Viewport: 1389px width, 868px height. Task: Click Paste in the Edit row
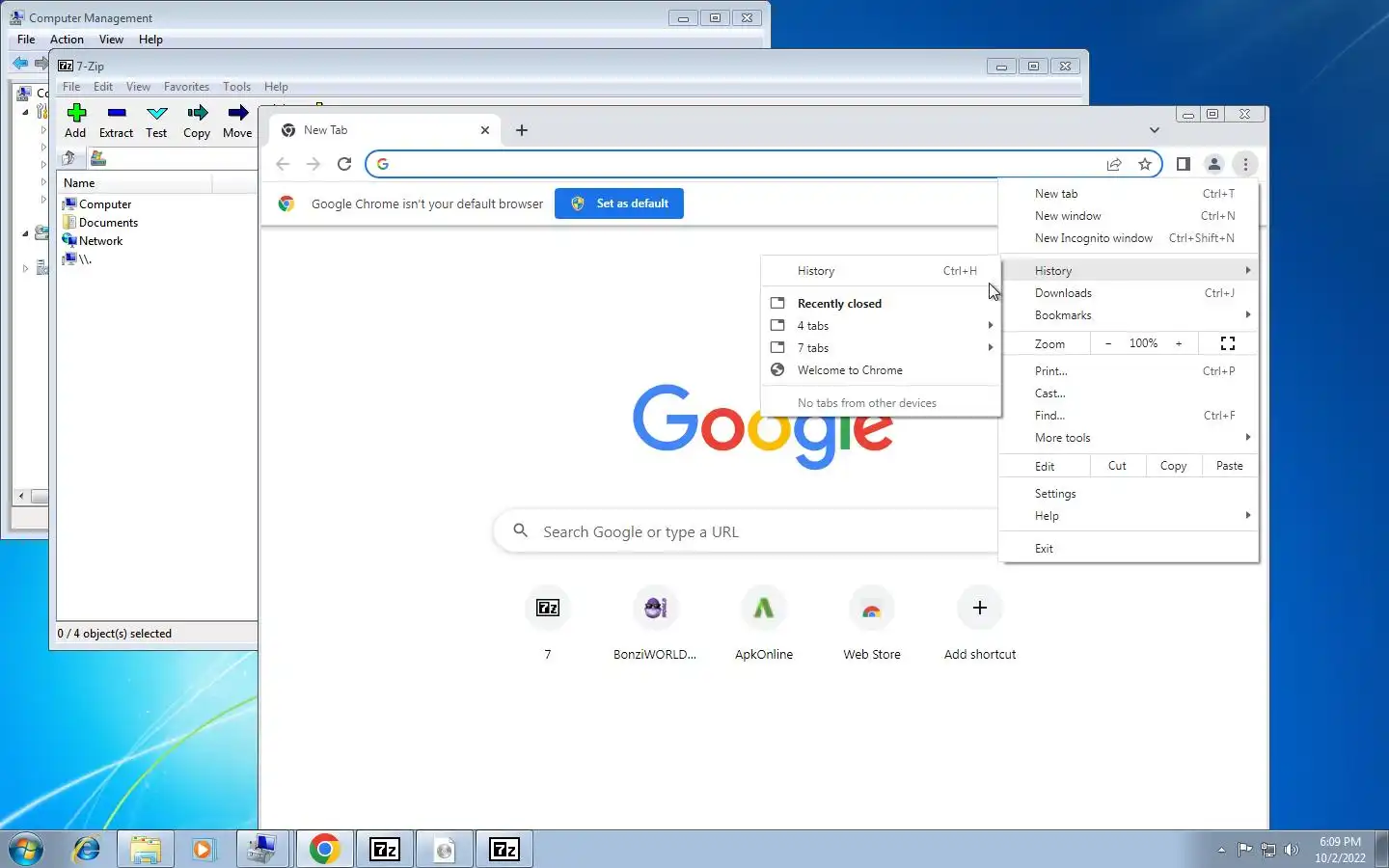click(x=1230, y=466)
